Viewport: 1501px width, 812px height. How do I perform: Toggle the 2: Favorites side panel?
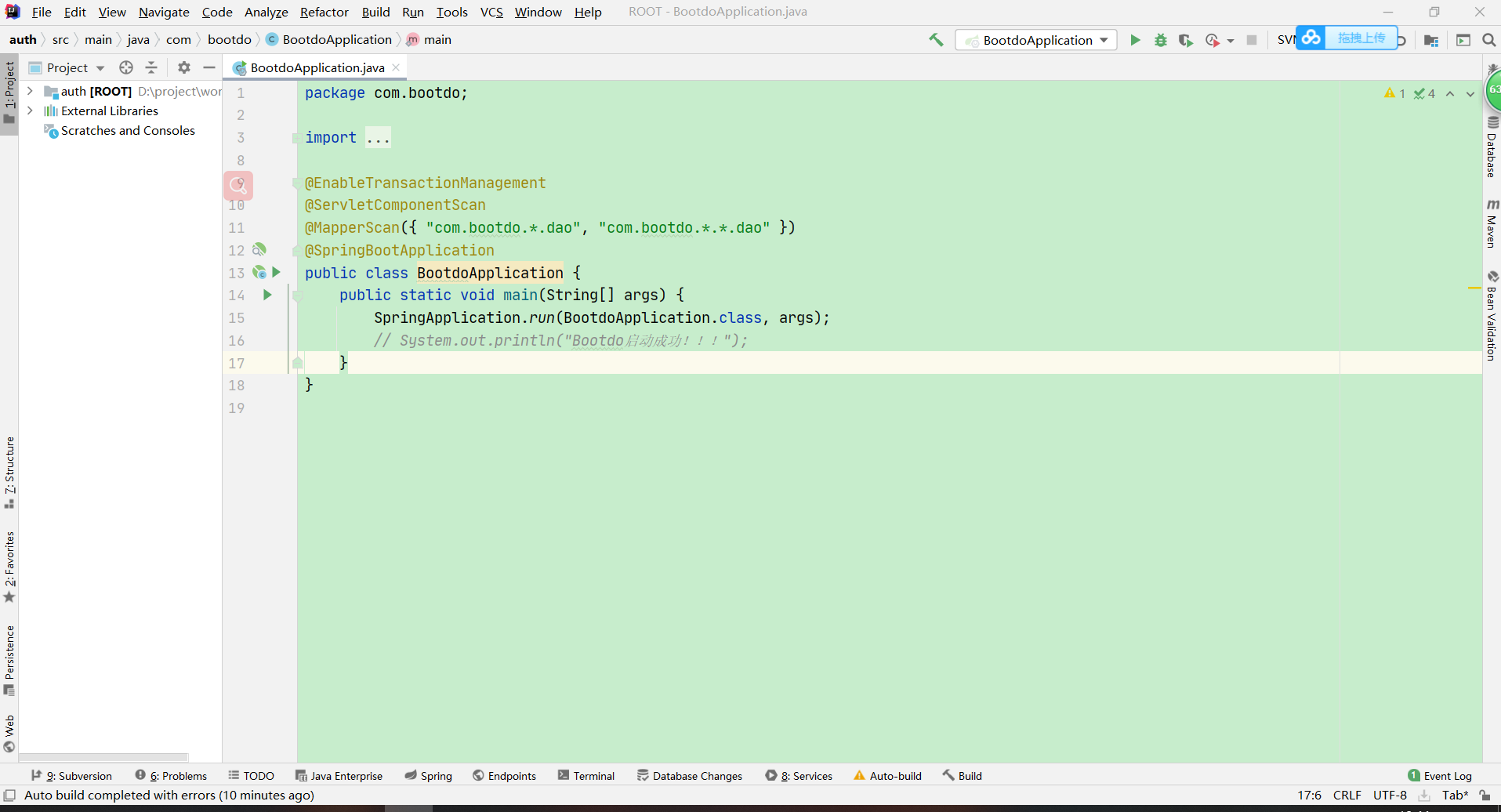point(9,567)
